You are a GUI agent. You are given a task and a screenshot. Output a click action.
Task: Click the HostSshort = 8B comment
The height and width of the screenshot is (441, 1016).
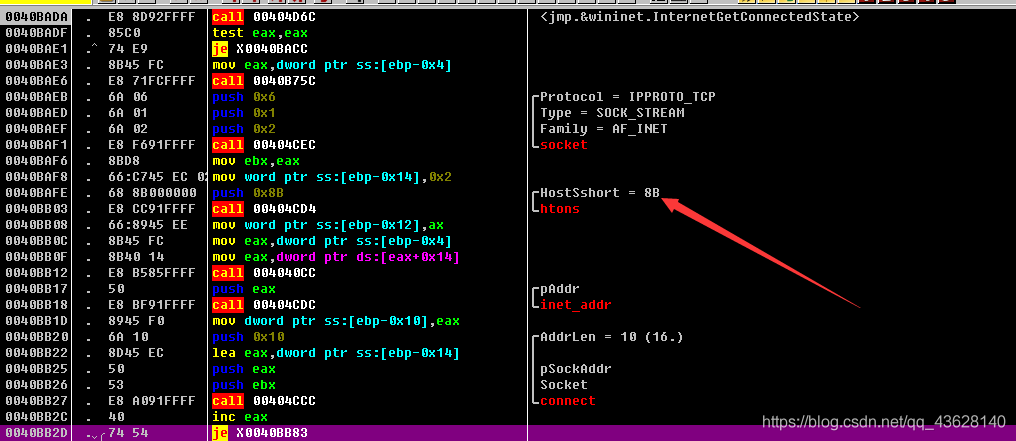[600, 192]
